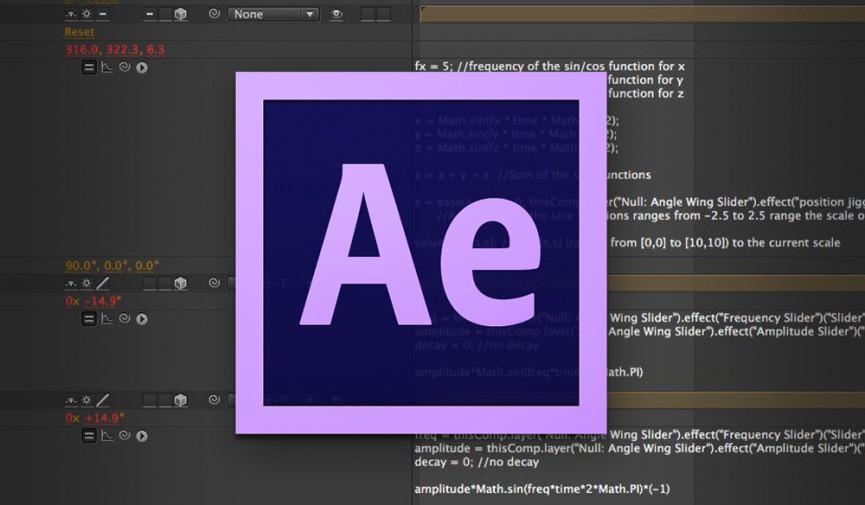865x505 pixels.
Task: Show expression graph icon under 0x +14.9°
Action: point(107,436)
